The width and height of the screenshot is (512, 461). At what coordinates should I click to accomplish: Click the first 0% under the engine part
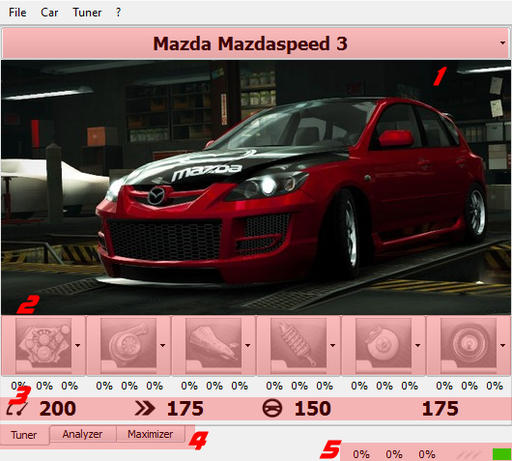pos(19,386)
